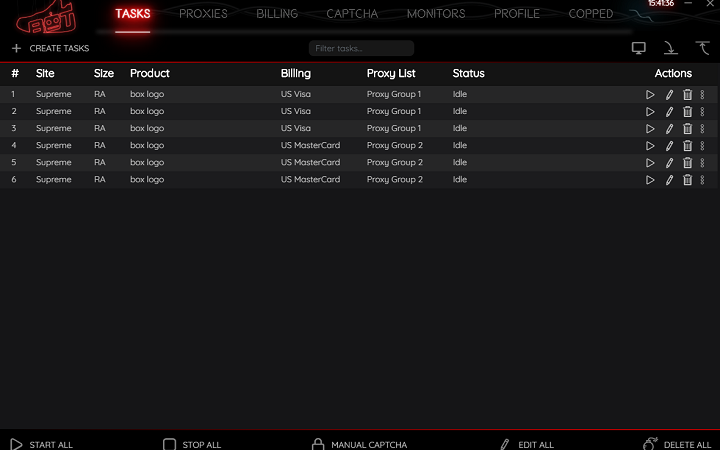
Task: Click the Delete All button
Action: click(677, 444)
